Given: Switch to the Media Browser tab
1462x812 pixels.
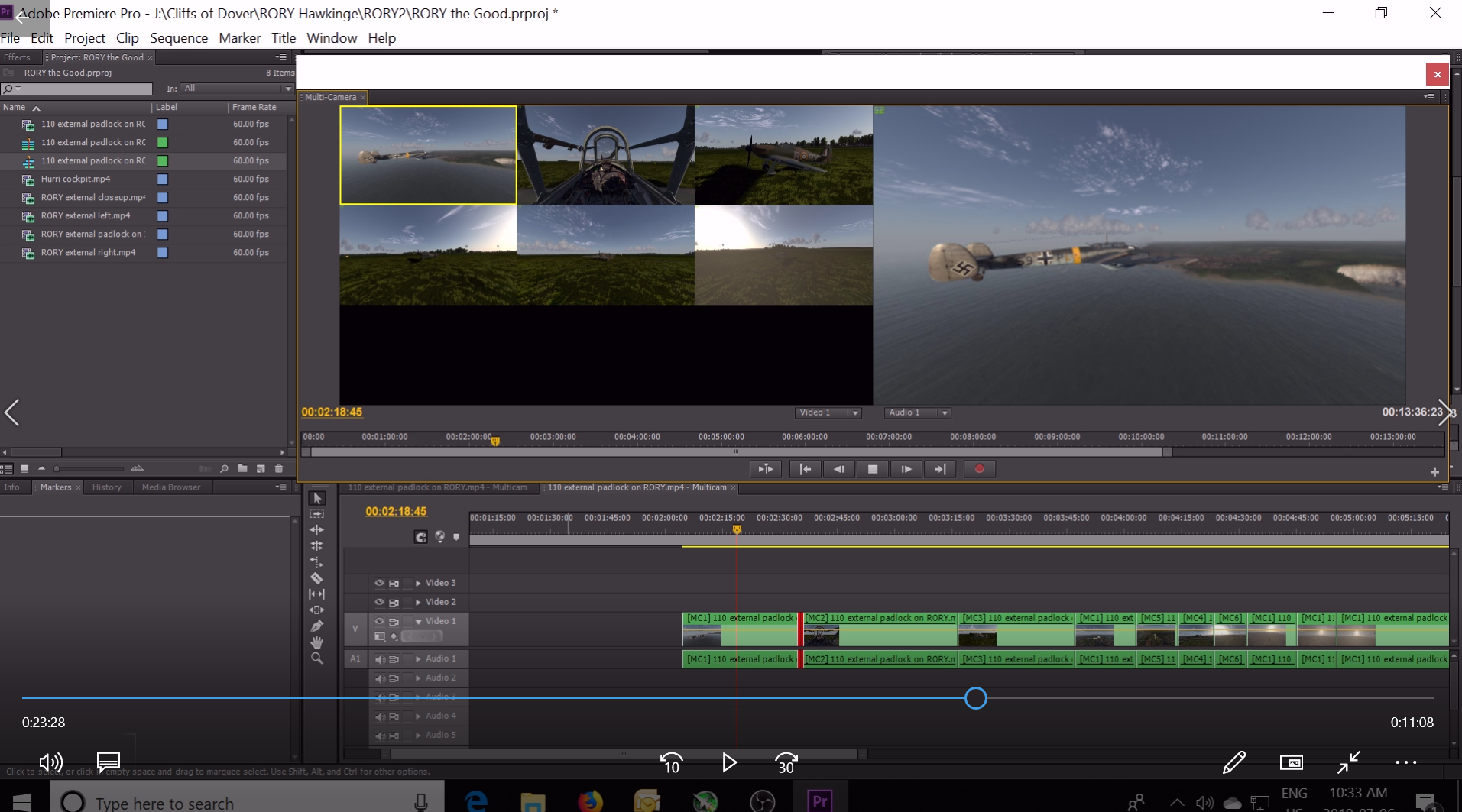Looking at the screenshot, I should click(171, 487).
